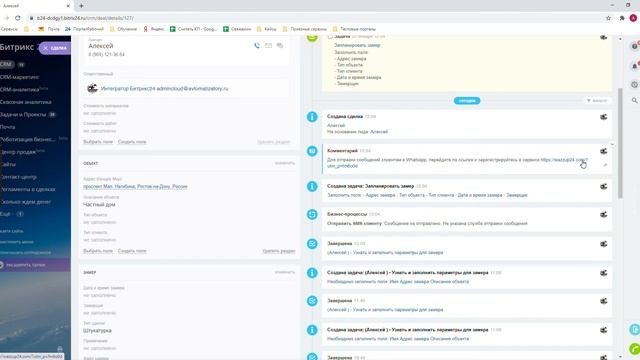Open Роботизация бизнес... menu item

27,140
